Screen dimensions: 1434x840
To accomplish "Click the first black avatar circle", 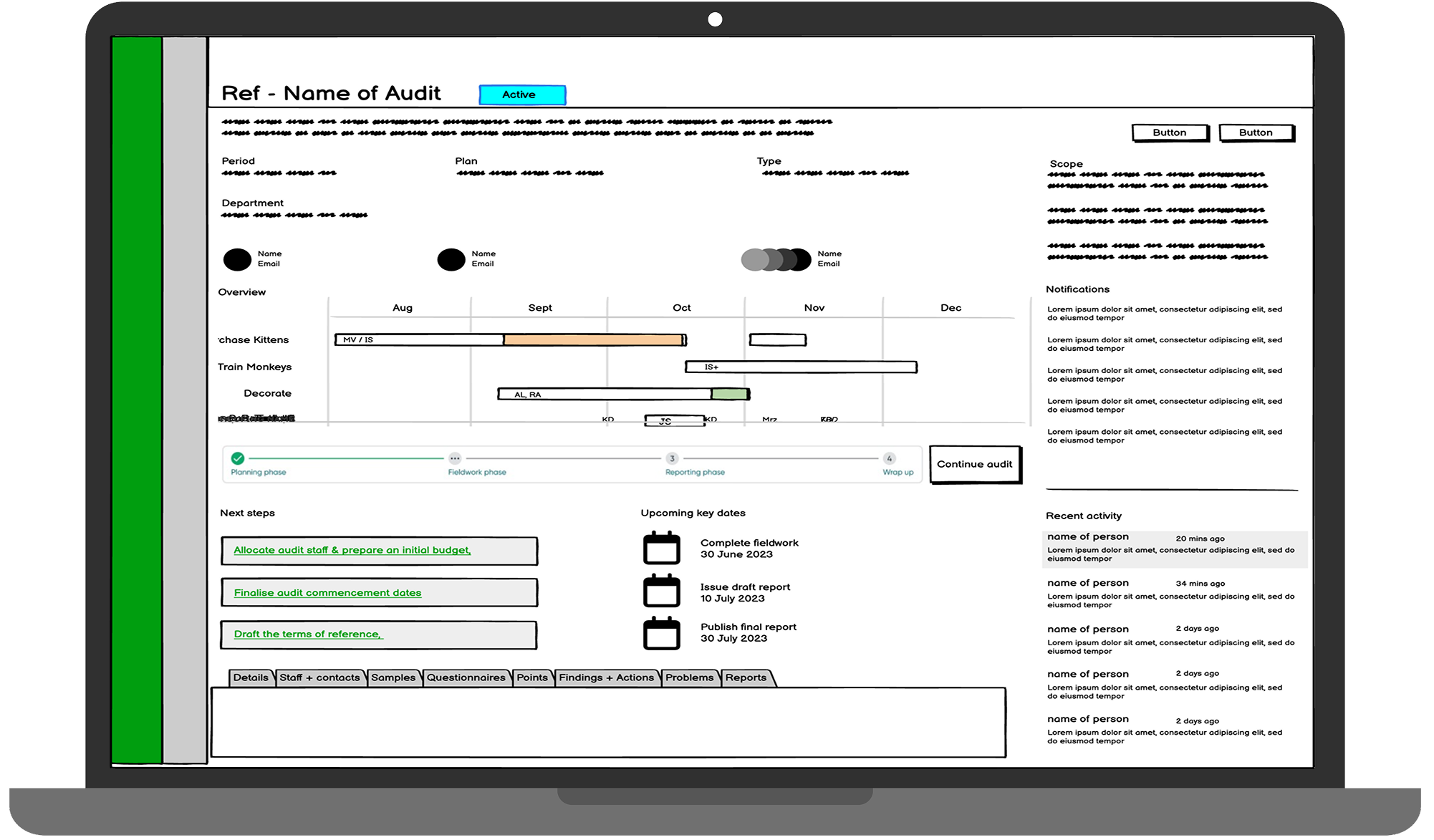I will [x=237, y=259].
